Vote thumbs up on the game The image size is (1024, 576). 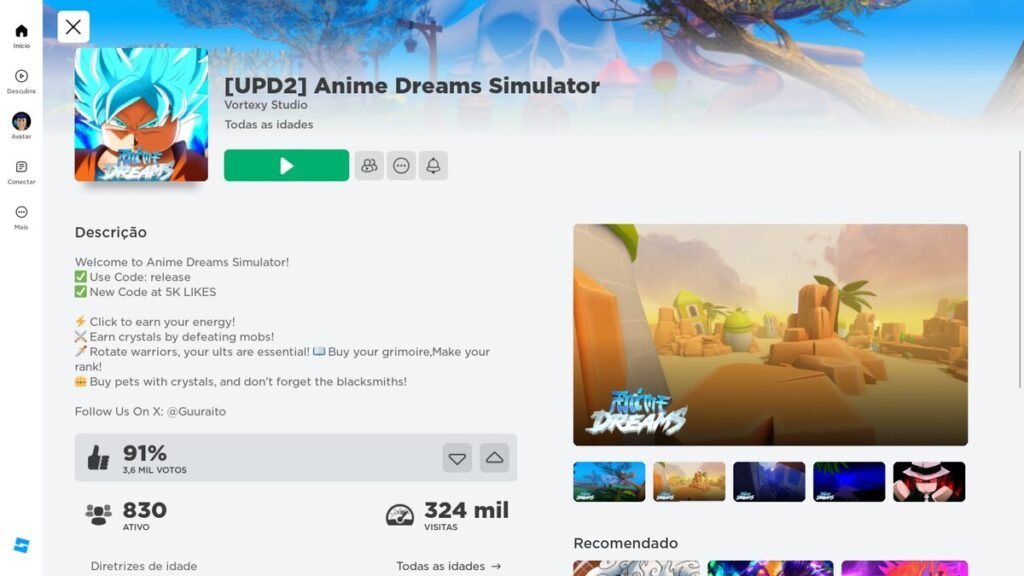point(494,458)
